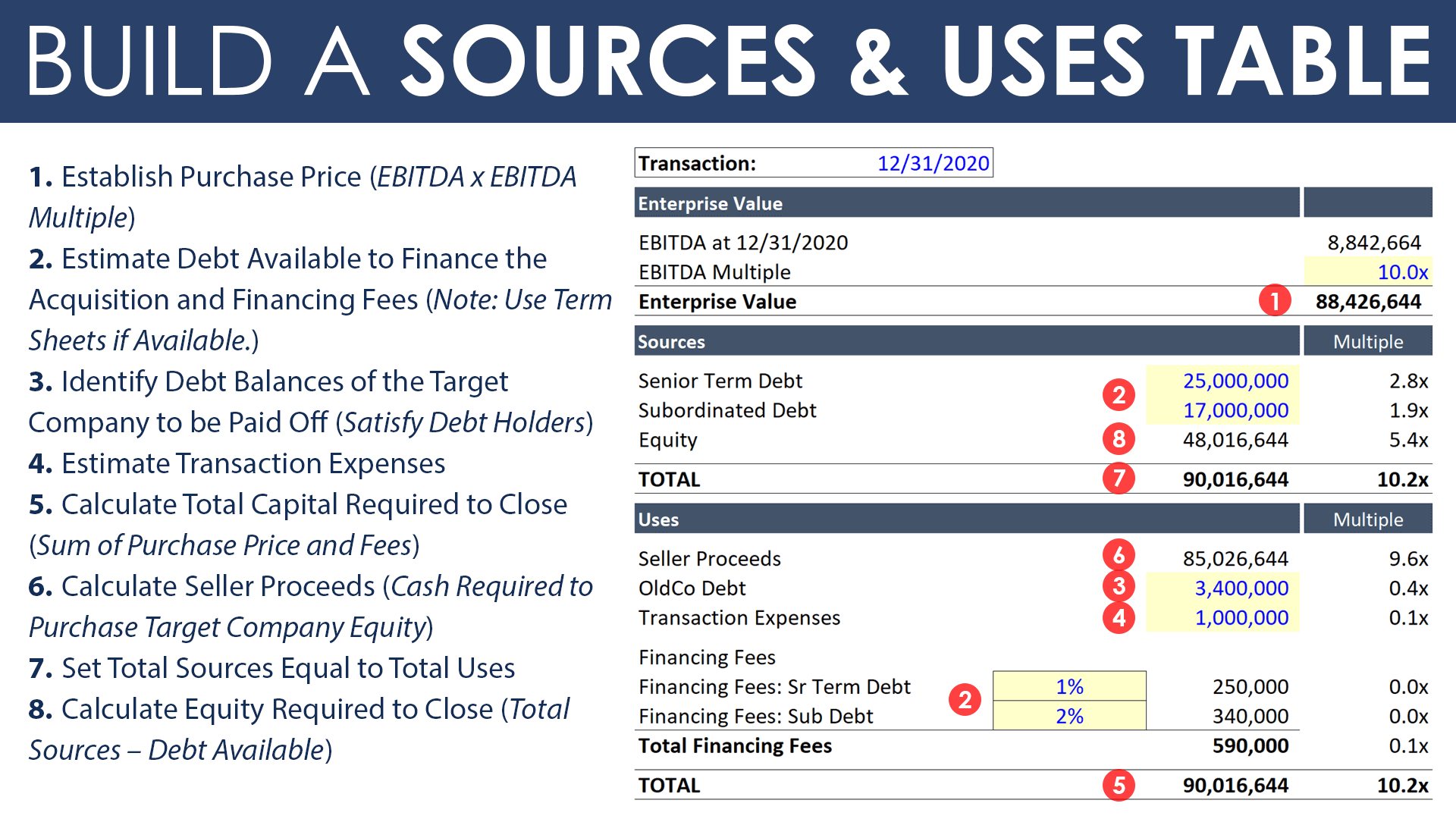Screen dimensions: 1456x819
Task: Click the Uses section header bar
Action: [x=967, y=519]
